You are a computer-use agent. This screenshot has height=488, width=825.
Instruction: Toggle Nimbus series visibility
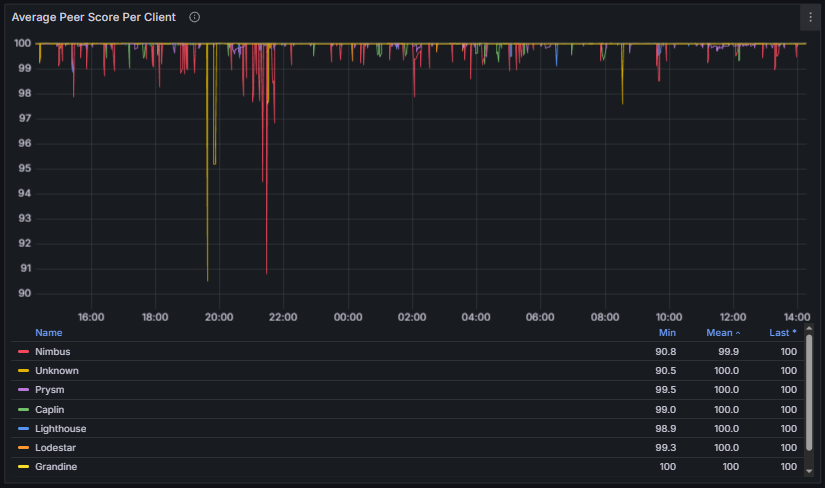[52, 352]
